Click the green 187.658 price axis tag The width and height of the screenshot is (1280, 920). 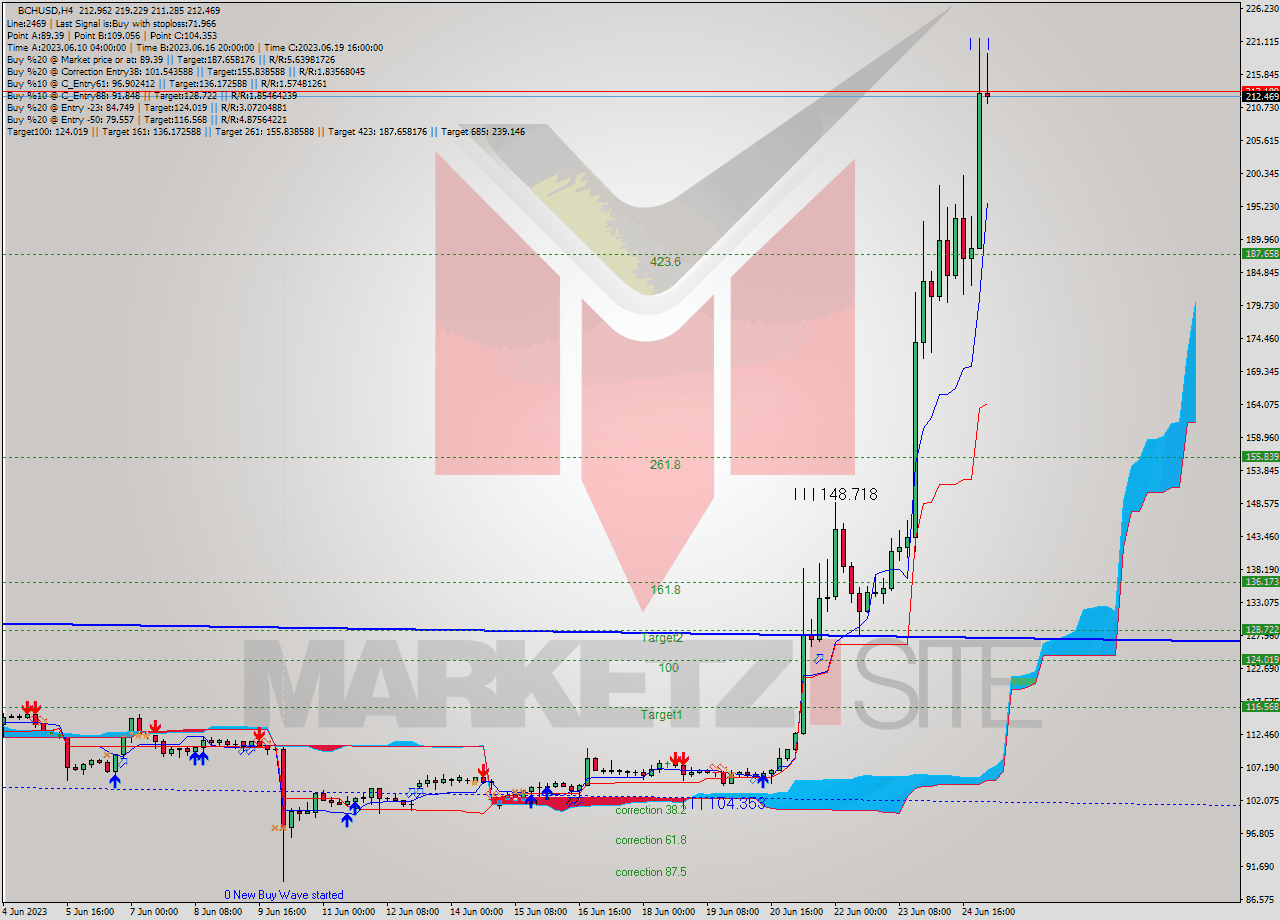[x=1260, y=254]
